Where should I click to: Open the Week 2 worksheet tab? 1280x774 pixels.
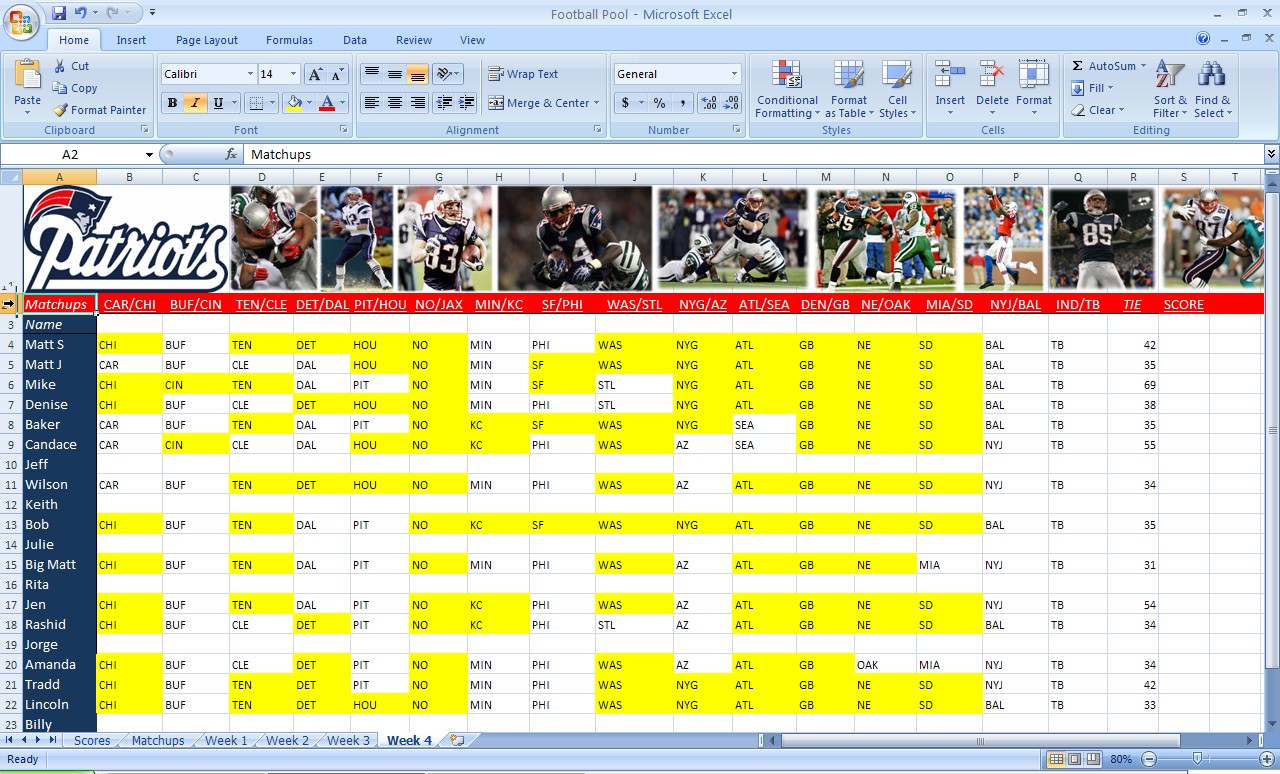[x=286, y=740]
